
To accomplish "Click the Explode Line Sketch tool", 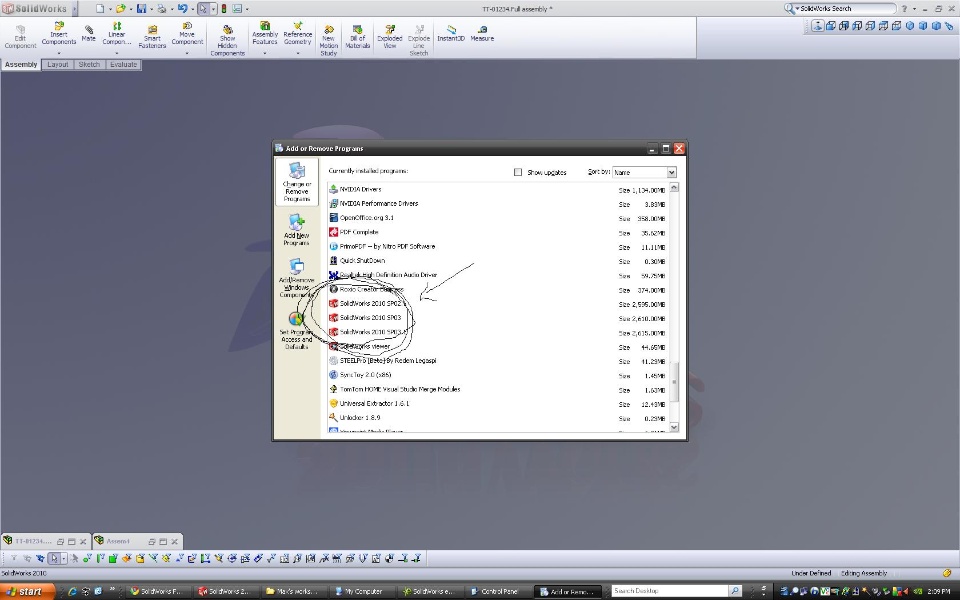I will coord(419,41).
